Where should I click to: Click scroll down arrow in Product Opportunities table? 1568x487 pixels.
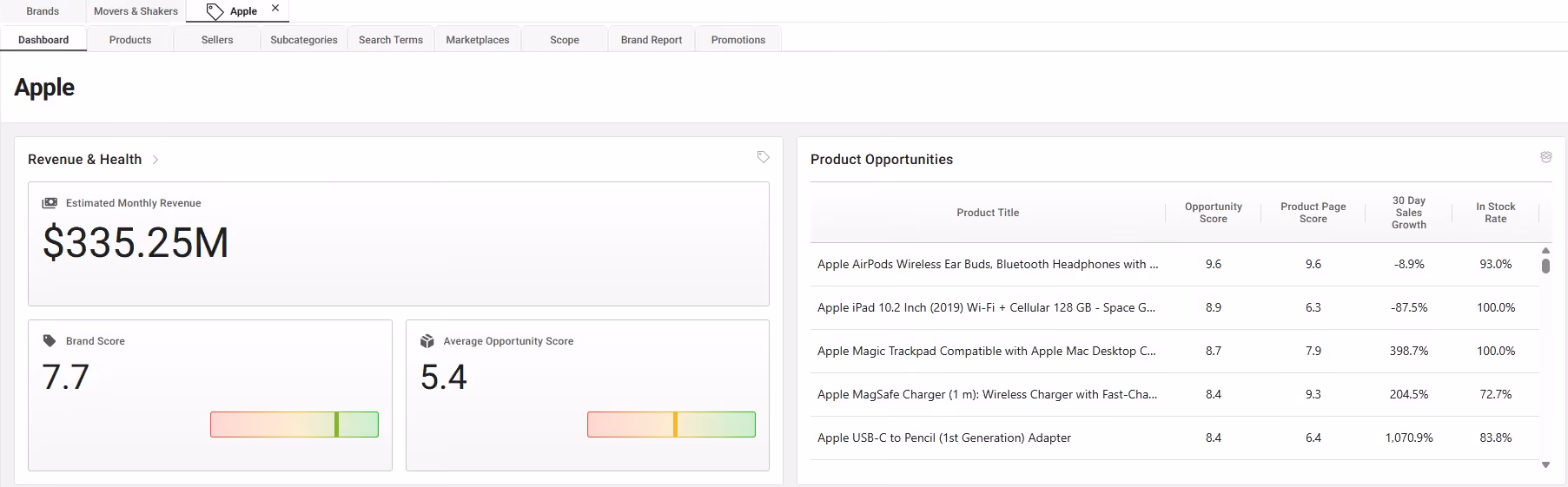[x=1545, y=464]
